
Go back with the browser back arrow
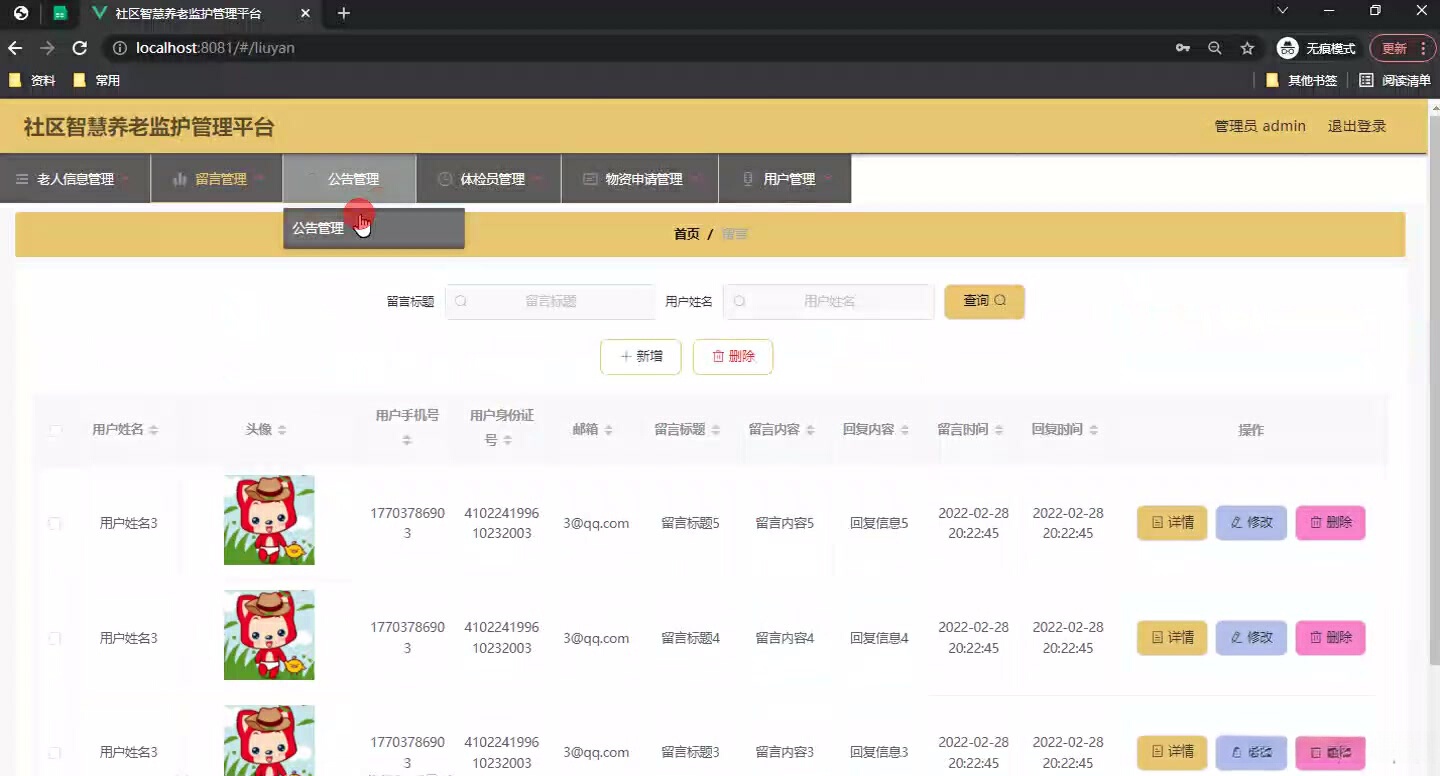coord(15,48)
